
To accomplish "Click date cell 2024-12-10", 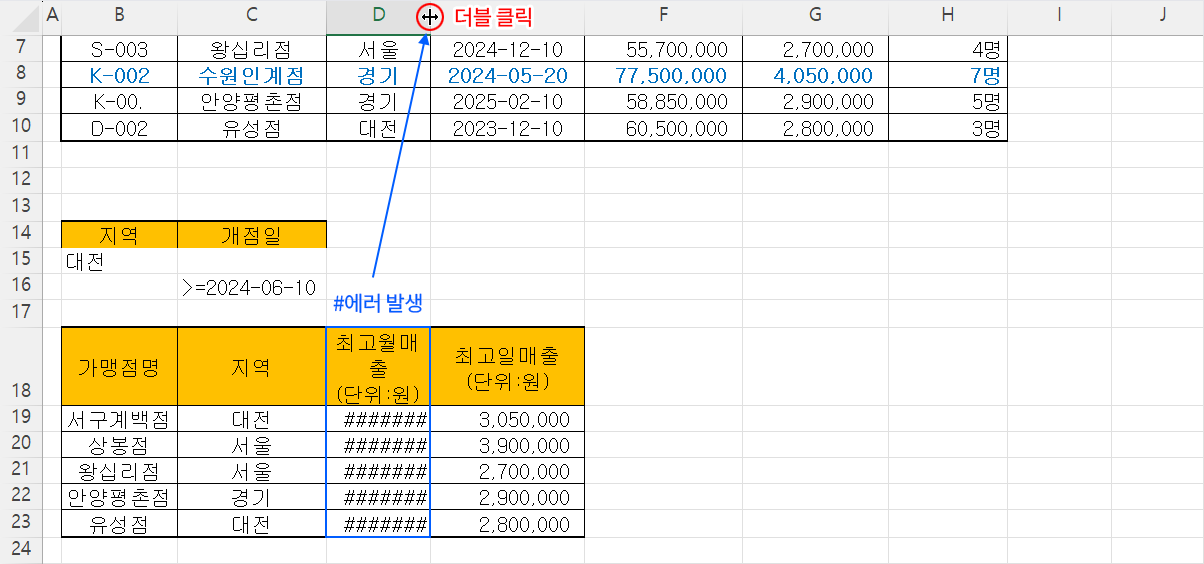I will [x=508, y=49].
